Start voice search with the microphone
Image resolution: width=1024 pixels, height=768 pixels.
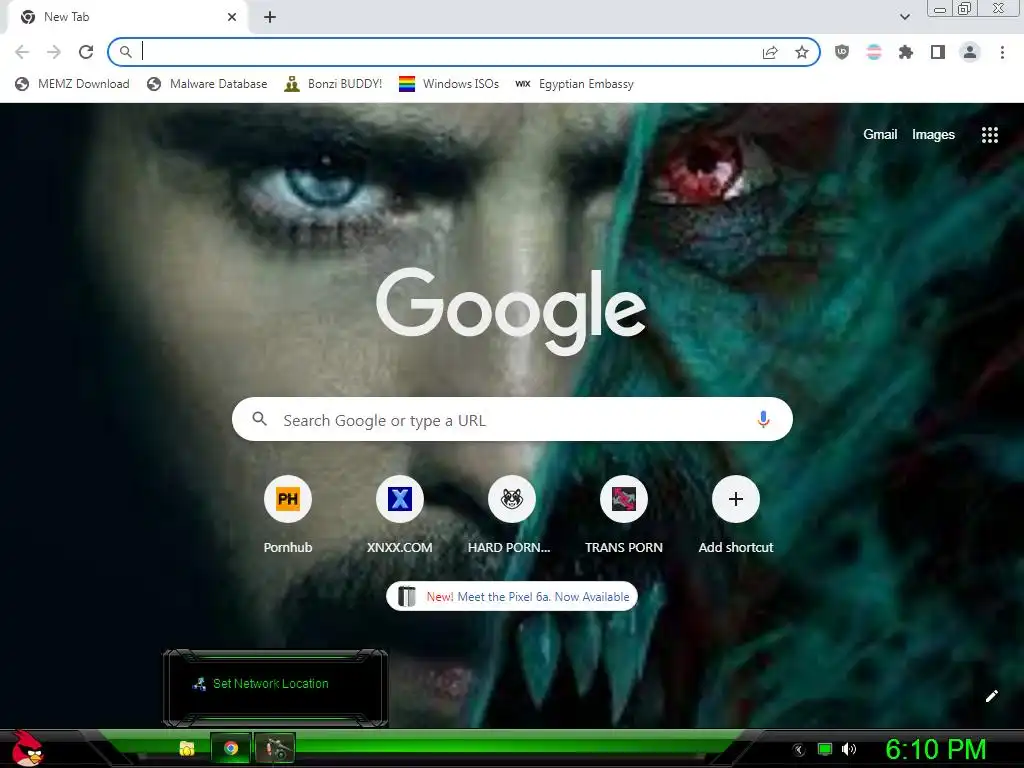(x=763, y=419)
